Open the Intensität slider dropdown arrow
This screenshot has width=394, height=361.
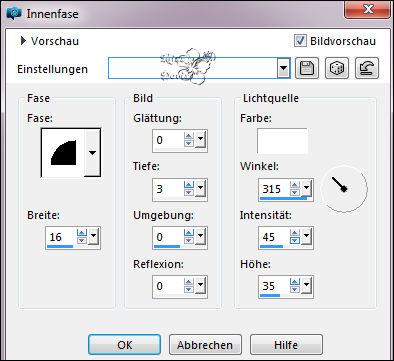(307, 237)
